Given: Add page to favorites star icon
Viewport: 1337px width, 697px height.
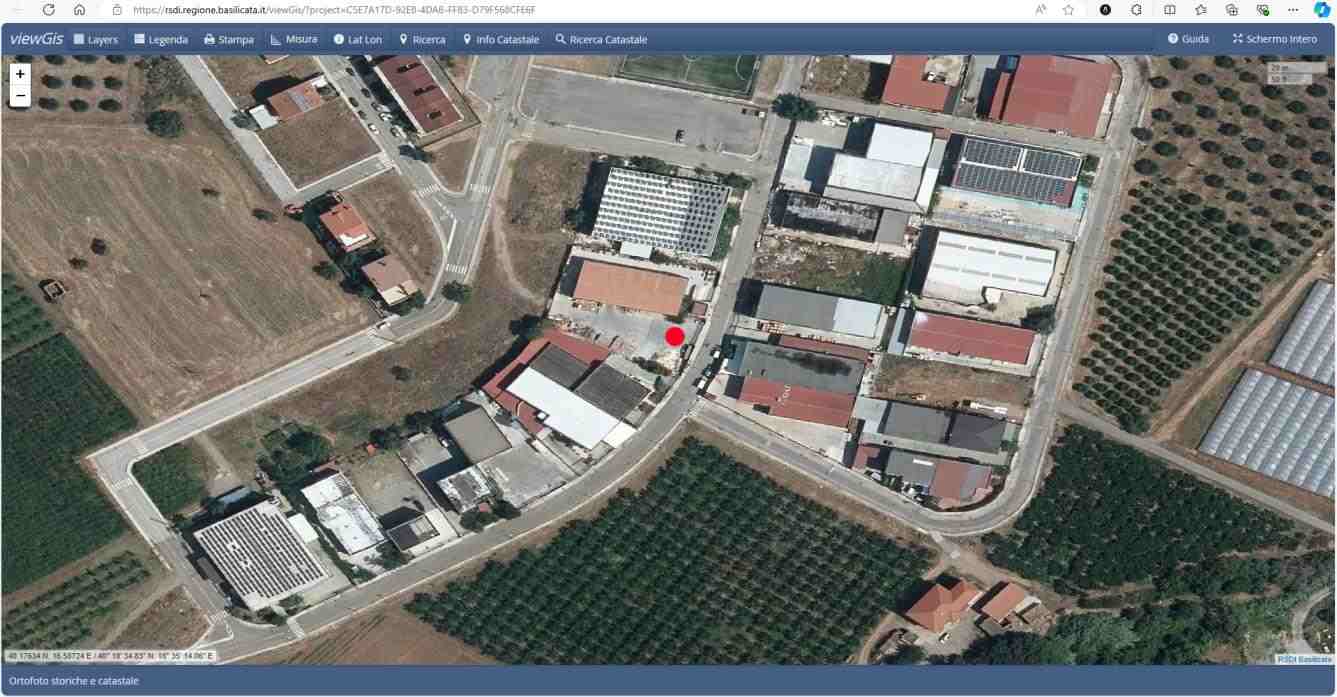Looking at the screenshot, I should click(x=1068, y=9).
